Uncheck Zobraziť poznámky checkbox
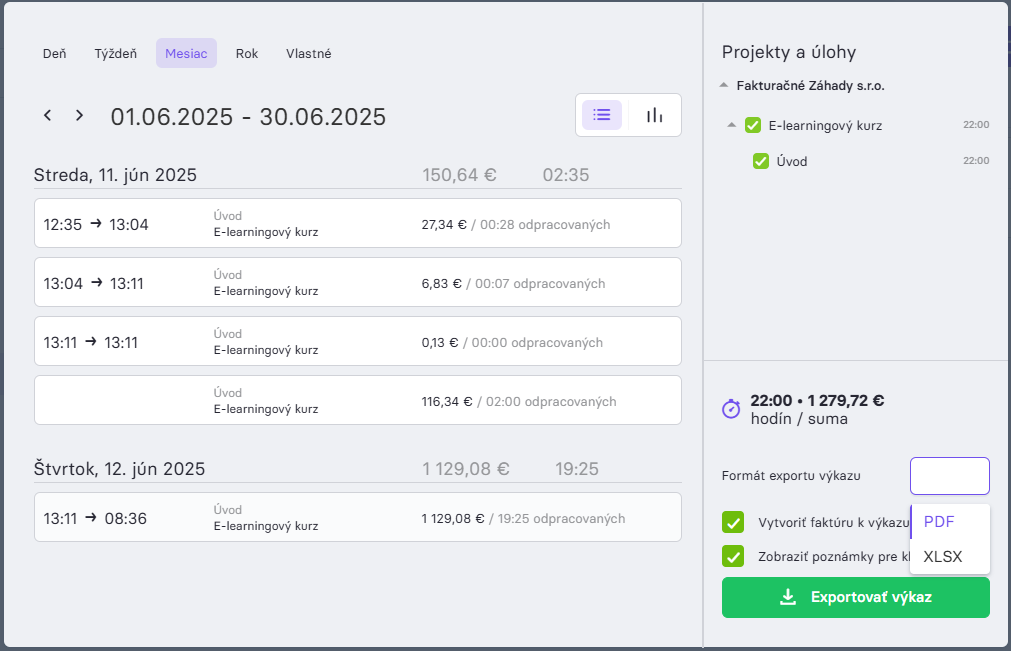This screenshot has height=651, width=1011. point(733,556)
